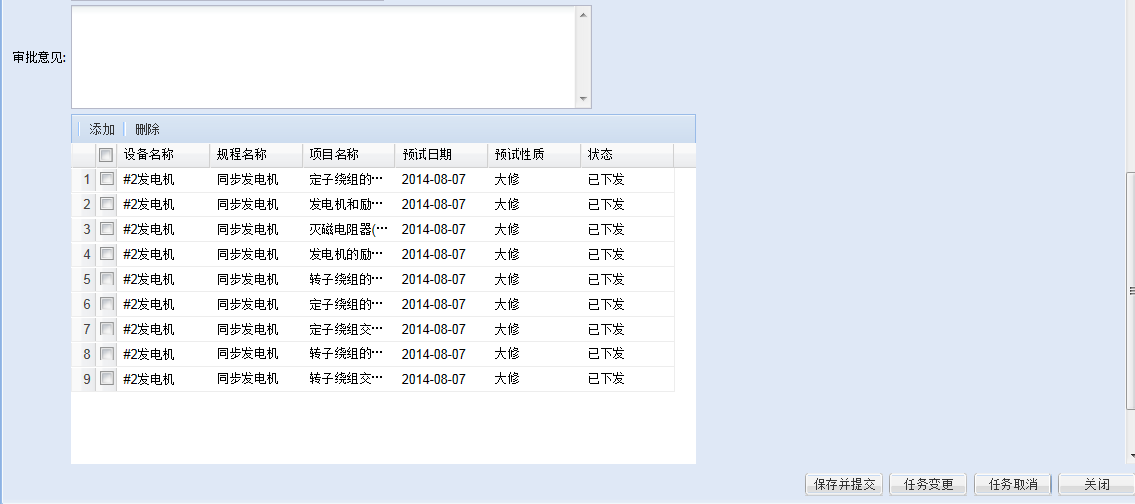Click the 状态 column header
The height and width of the screenshot is (504, 1135).
(600, 155)
